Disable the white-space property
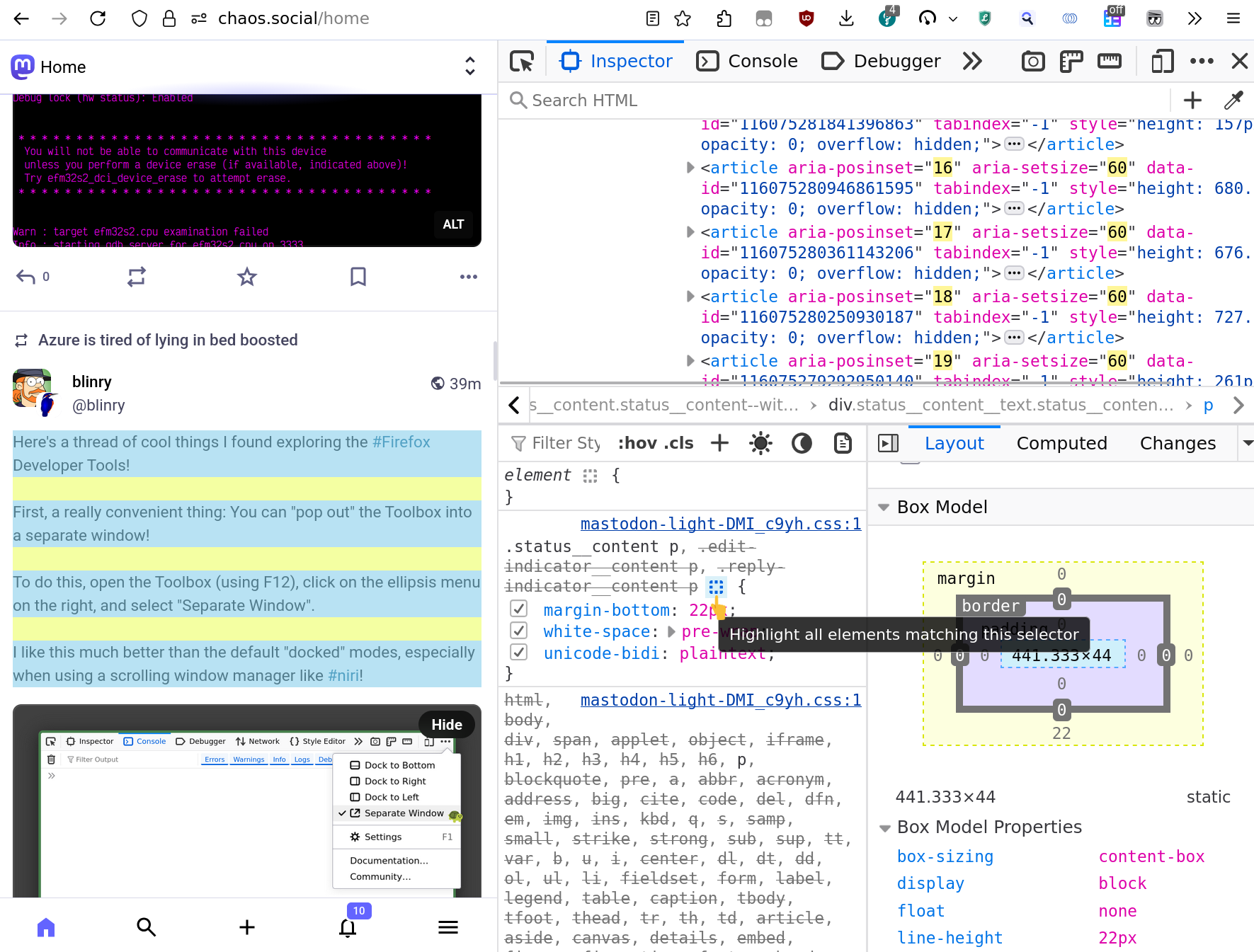Image resolution: width=1254 pixels, height=952 pixels. pos(519,630)
